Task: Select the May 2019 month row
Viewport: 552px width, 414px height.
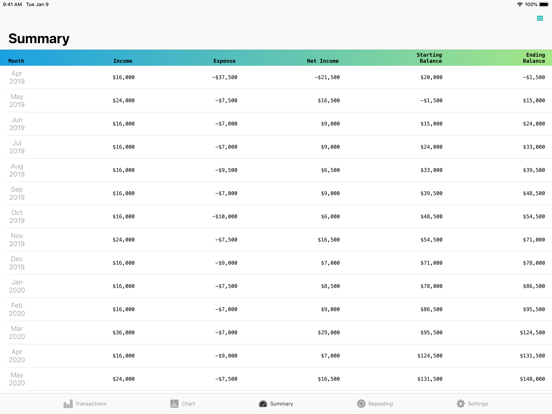Action: (276, 100)
